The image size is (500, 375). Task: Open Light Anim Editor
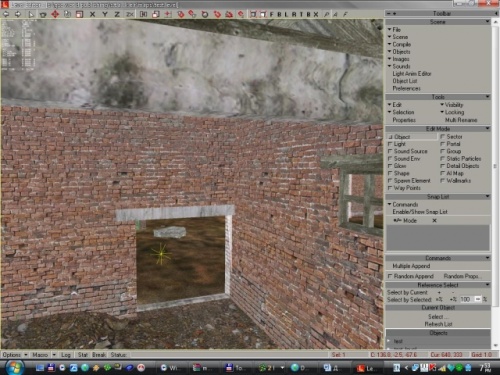[412, 74]
